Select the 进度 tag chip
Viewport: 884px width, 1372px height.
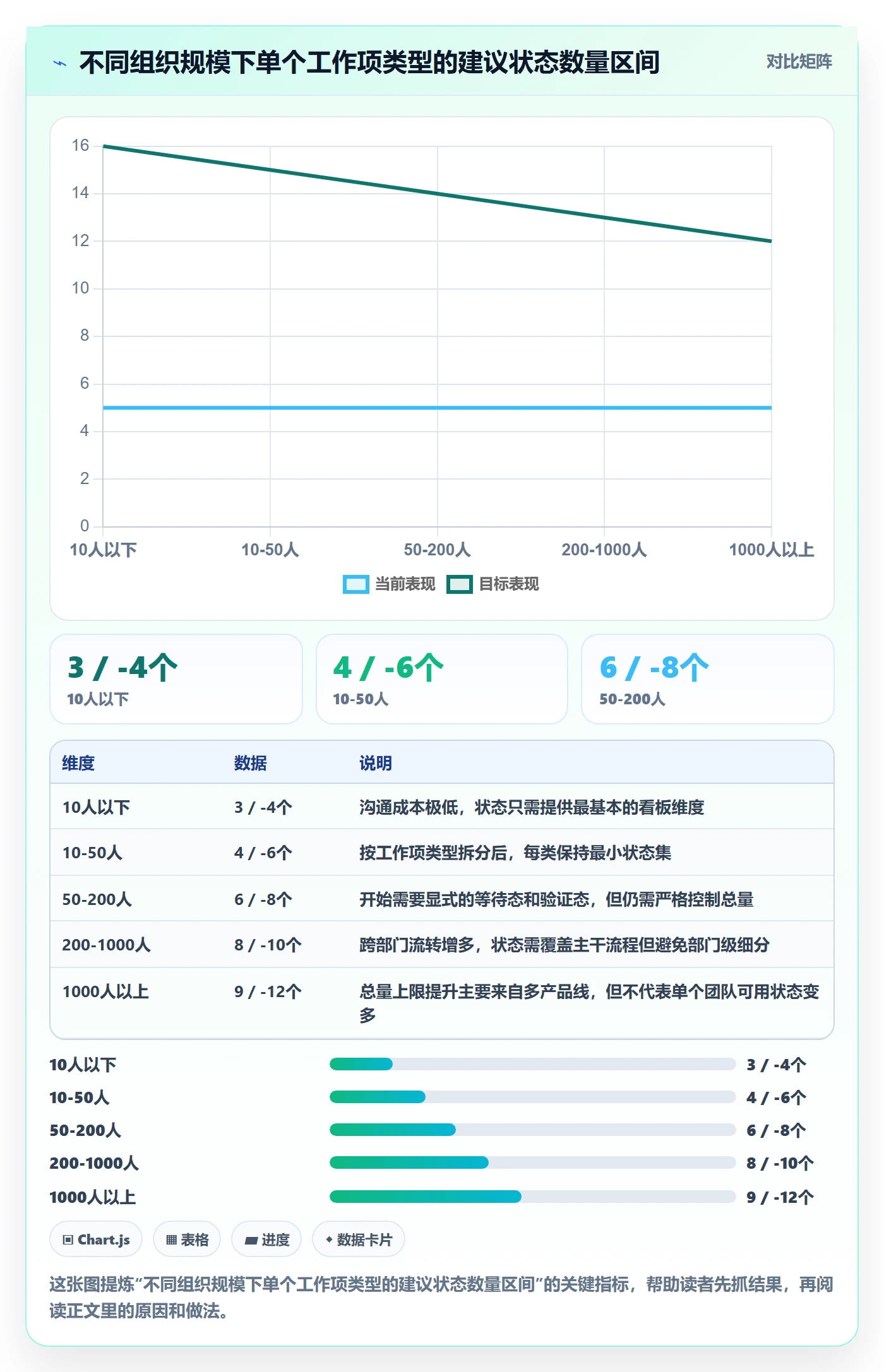(266, 1239)
